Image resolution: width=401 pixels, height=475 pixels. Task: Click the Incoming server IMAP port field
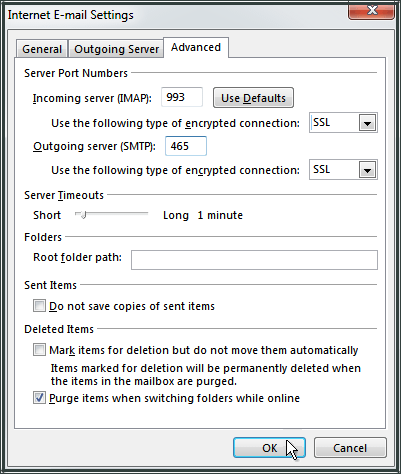182,97
